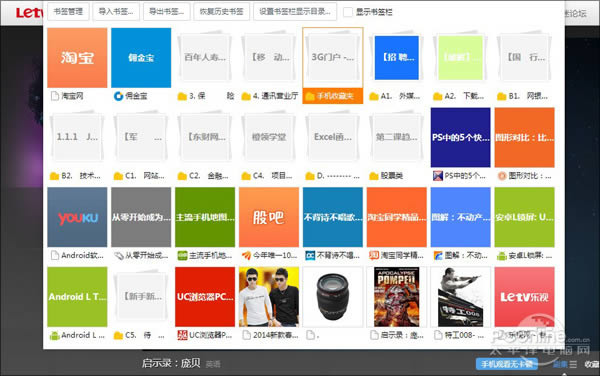Image resolution: width=600 pixels, height=376 pixels.
Task: Click the 安卓L锁屏 Android favicon
Action: click(x=502, y=256)
